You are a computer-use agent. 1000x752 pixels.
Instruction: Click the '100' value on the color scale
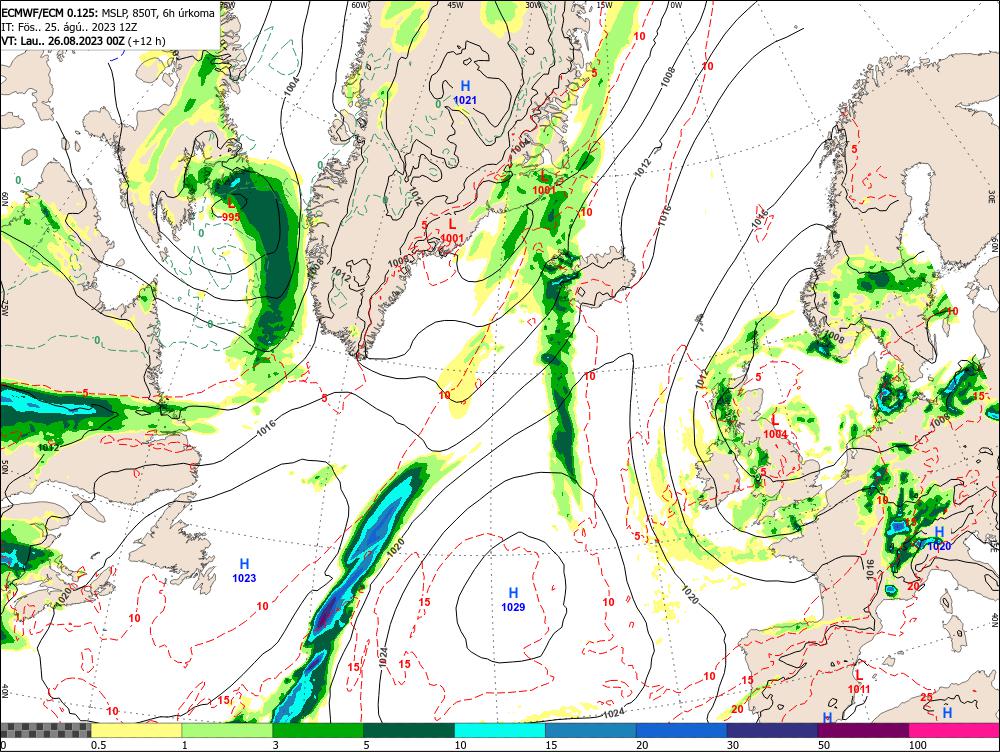[918, 745]
